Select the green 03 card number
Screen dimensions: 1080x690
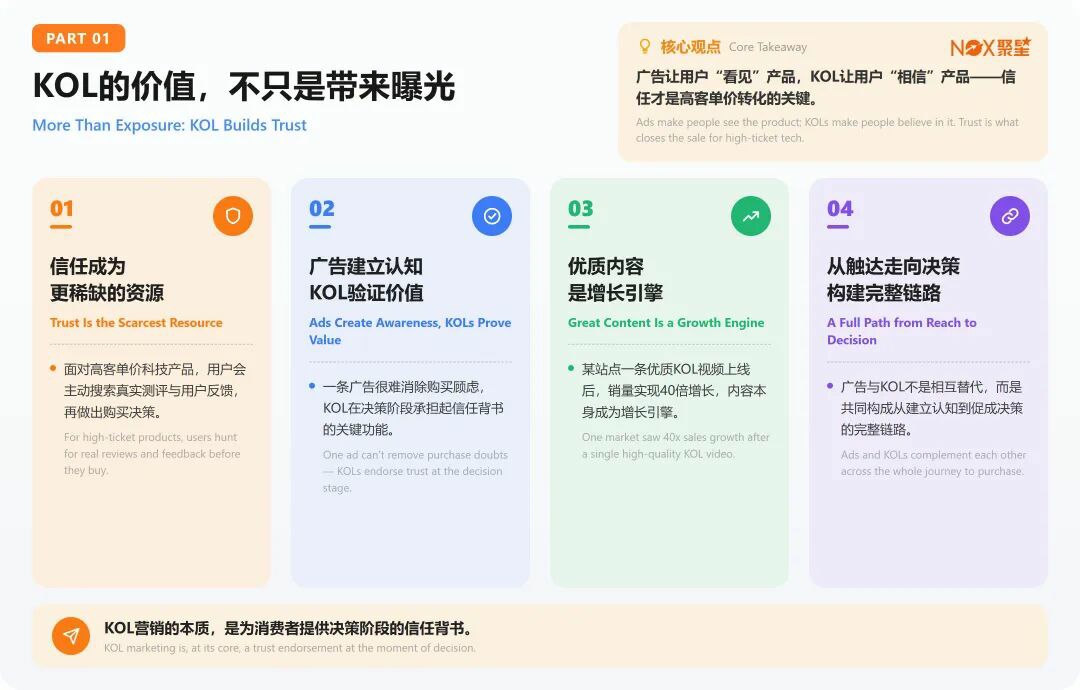click(581, 208)
